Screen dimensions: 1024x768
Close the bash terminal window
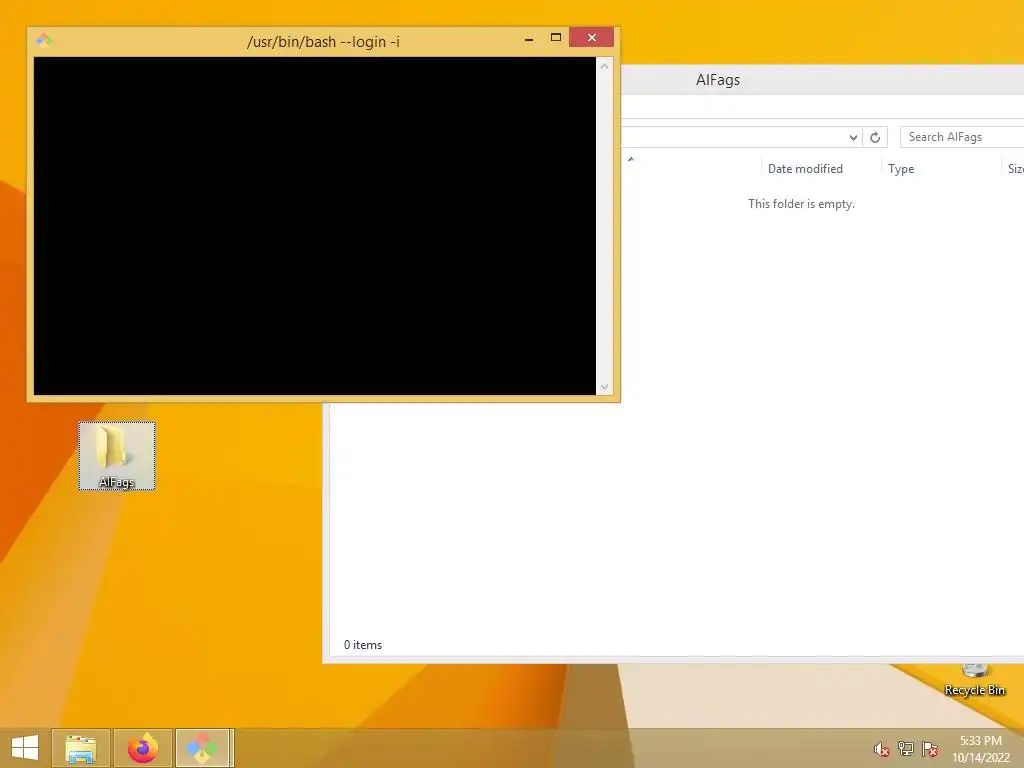(591, 37)
